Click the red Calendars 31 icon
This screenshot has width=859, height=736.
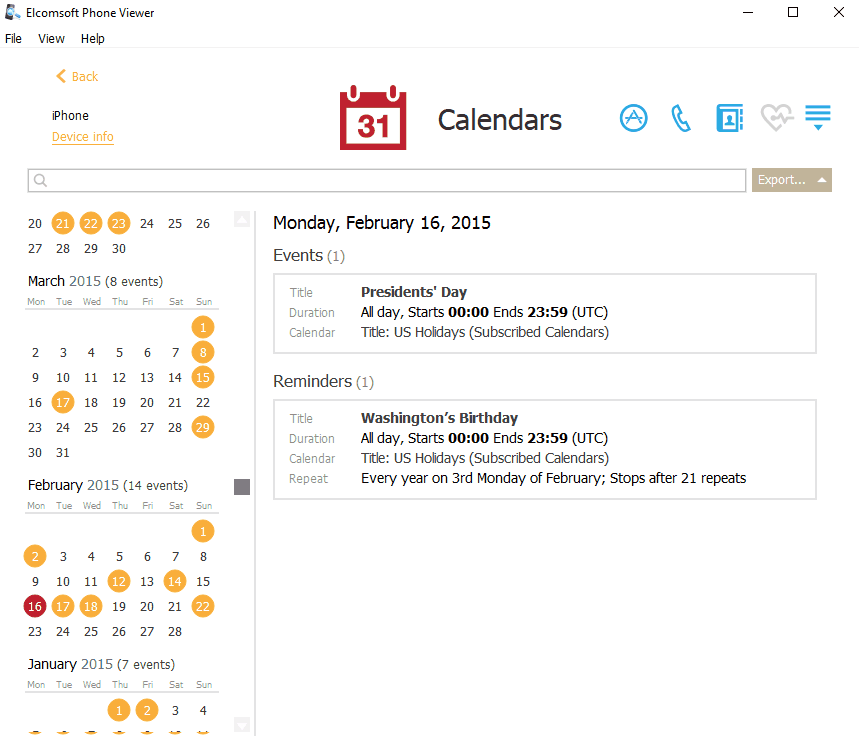[372, 118]
